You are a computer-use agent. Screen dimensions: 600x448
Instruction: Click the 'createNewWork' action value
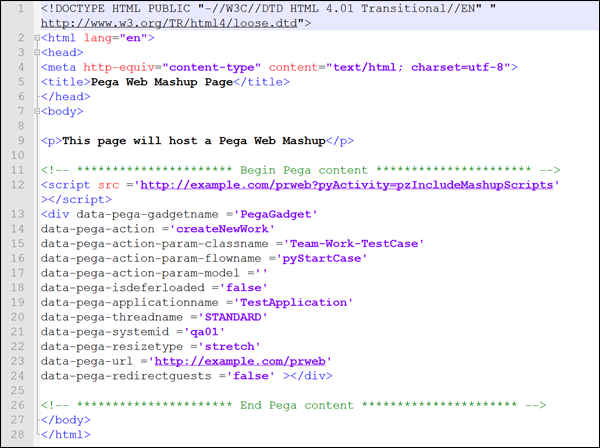pyautogui.click(x=222, y=229)
